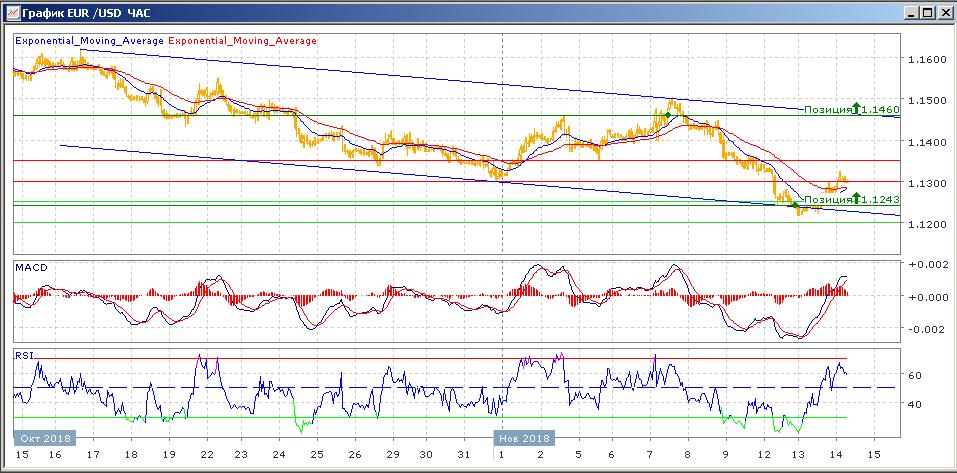
Task: Maximize the EUR/USD chart window
Action: tap(926, 12)
